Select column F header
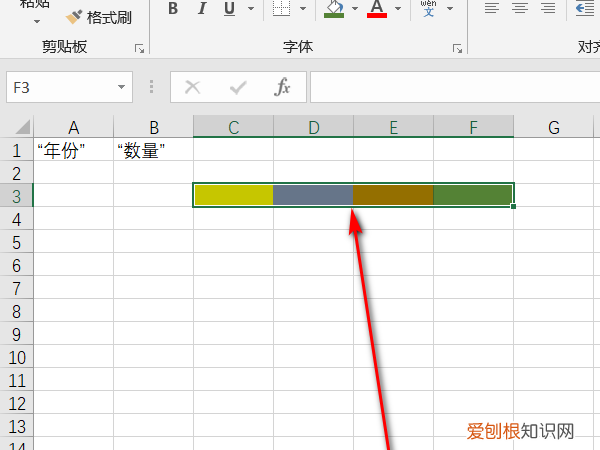This screenshot has height=450, width=600. (473, 127)
